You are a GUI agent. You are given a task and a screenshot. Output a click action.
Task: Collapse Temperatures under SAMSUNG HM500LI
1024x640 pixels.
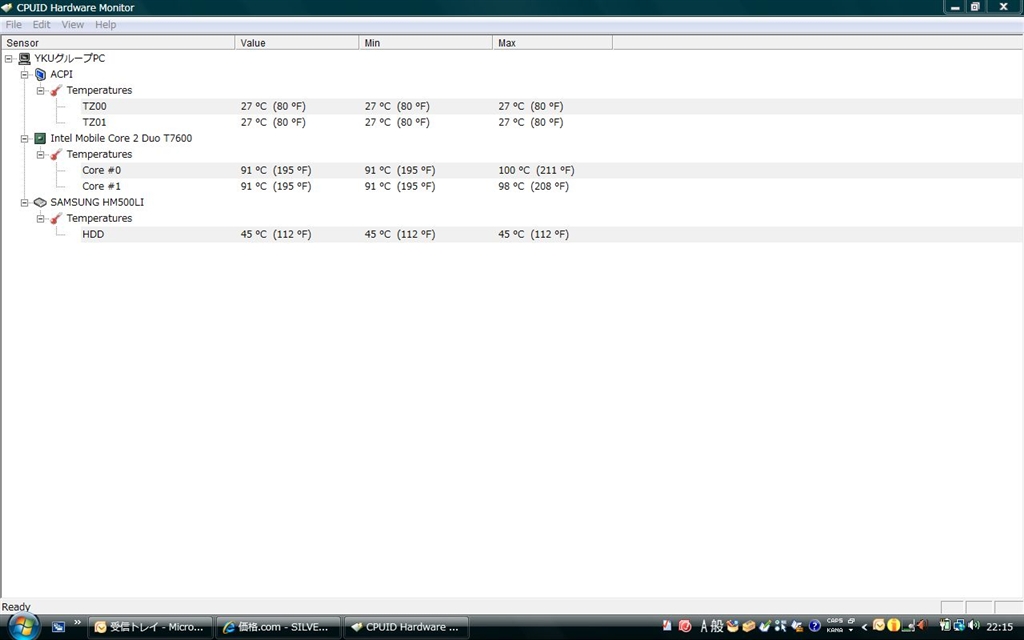(x=40, y=218)
